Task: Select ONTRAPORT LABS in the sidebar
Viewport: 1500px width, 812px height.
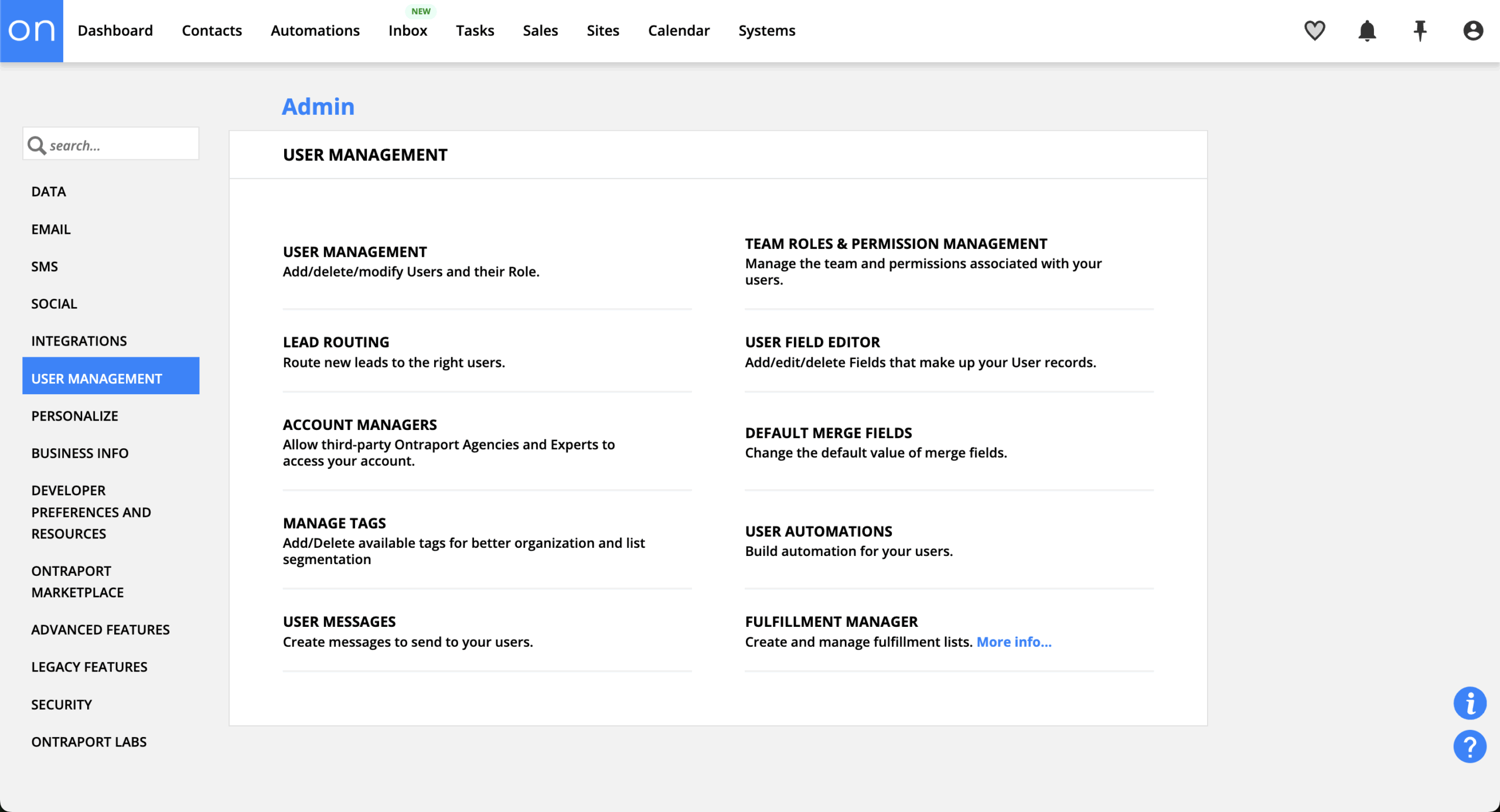Action: pos(89,742)
